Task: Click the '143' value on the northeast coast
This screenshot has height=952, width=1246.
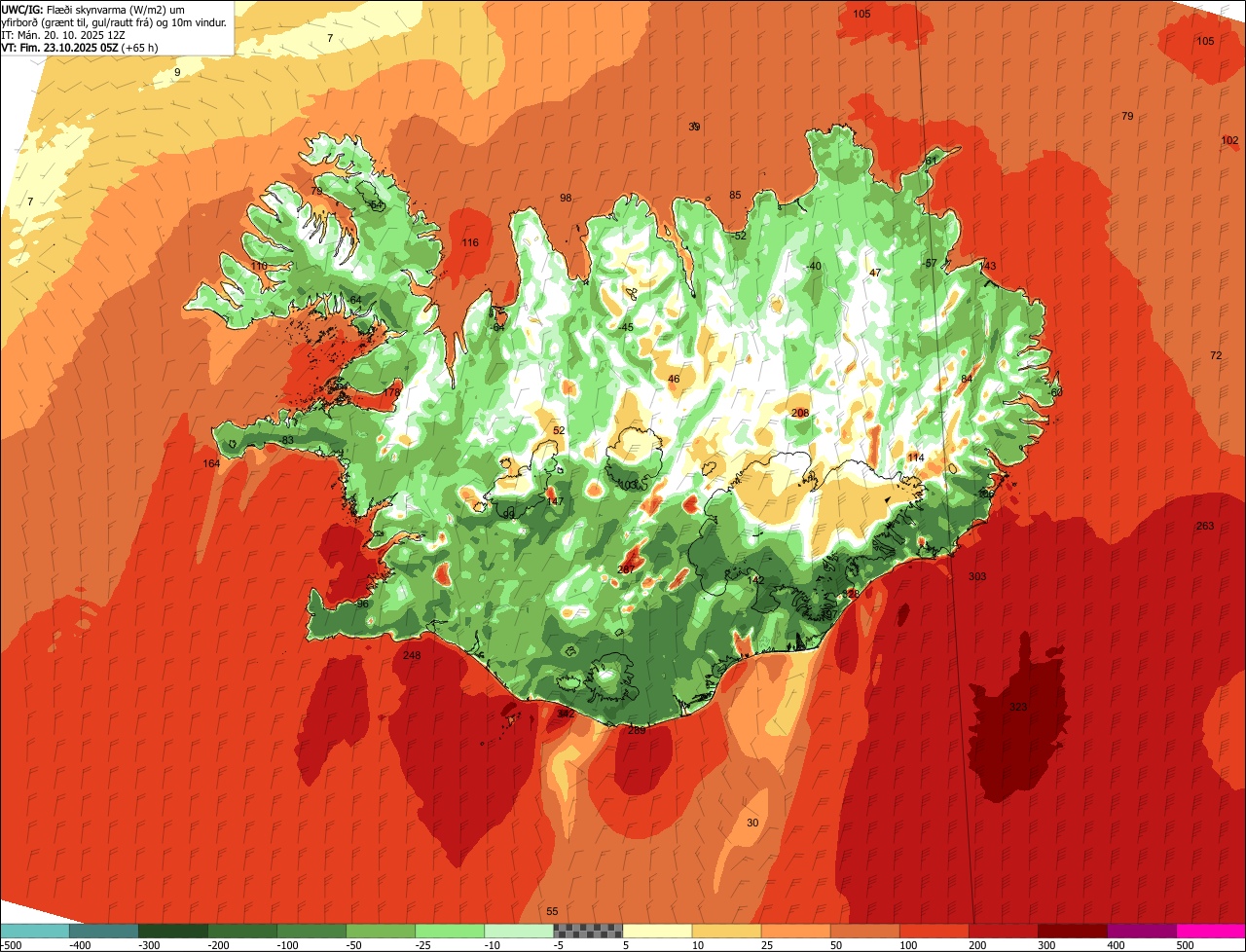Action: pos(988,267)
